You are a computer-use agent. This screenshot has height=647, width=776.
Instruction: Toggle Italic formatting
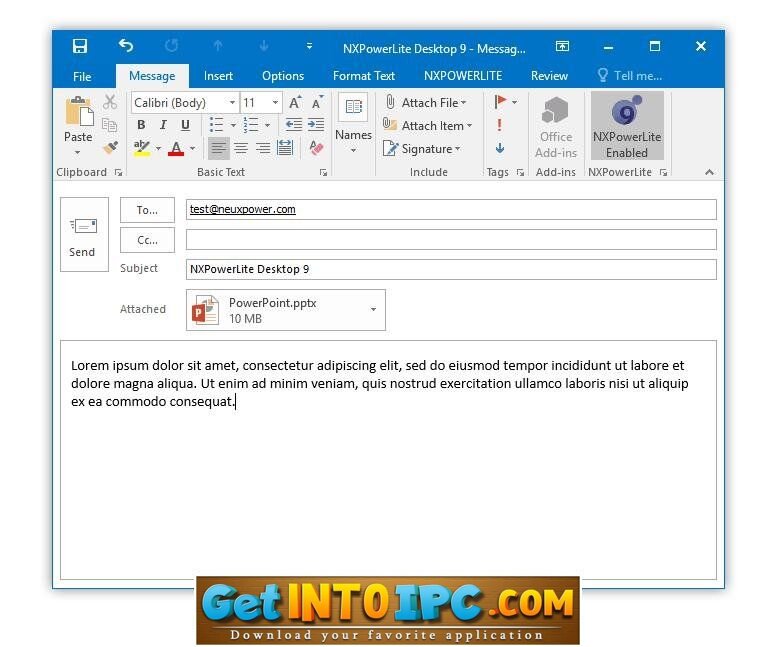pos(163,125)
